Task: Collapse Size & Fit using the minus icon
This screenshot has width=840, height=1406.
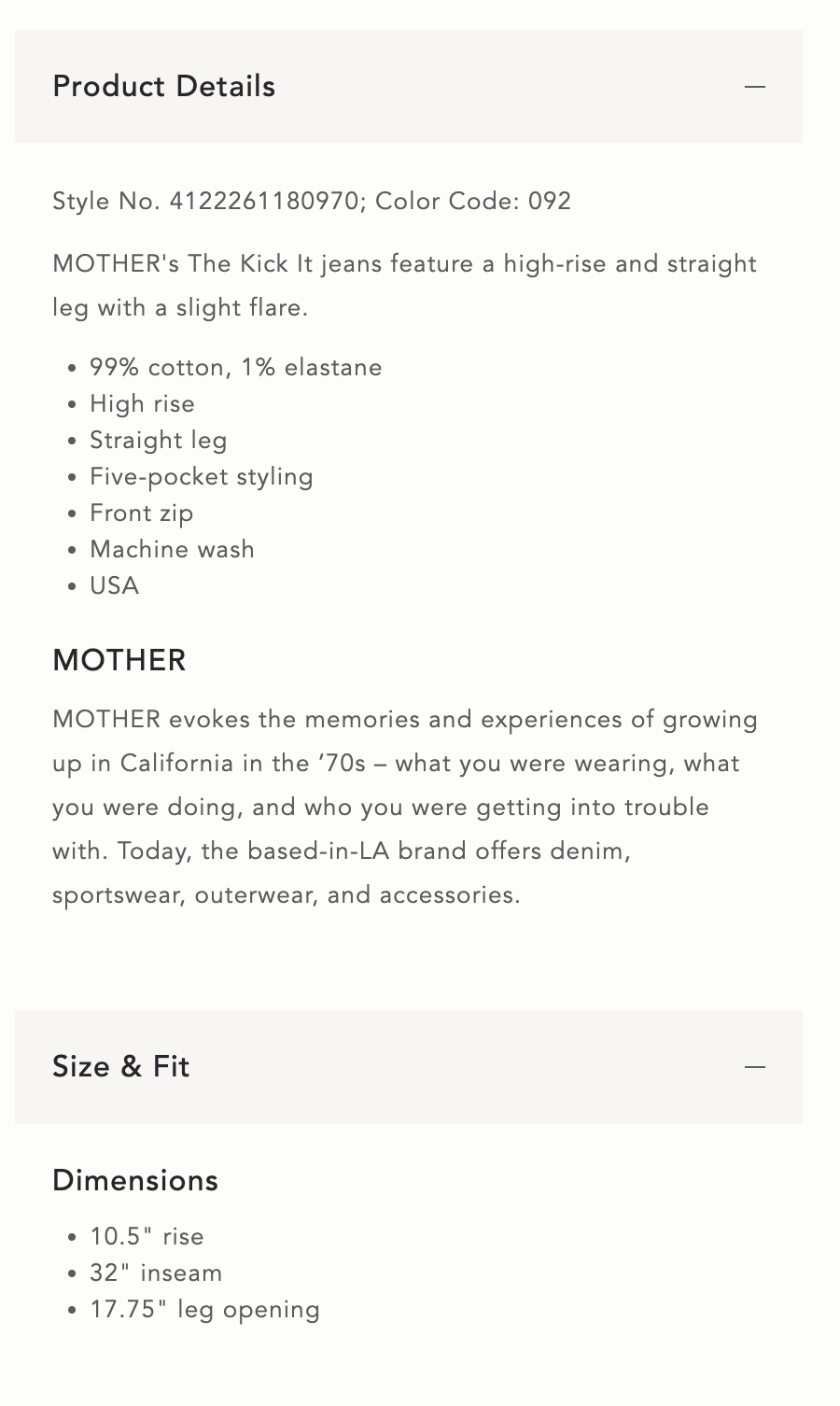Action: (755, 1067)
